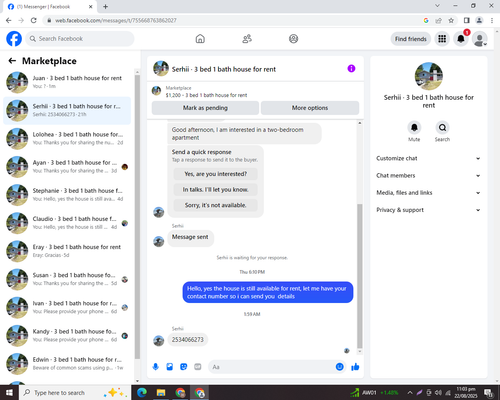Image resolution: width=500 pixels, height=400 pixels.
Task: Reload the page with browser refresh icon
Action: [x=34, y=20]
